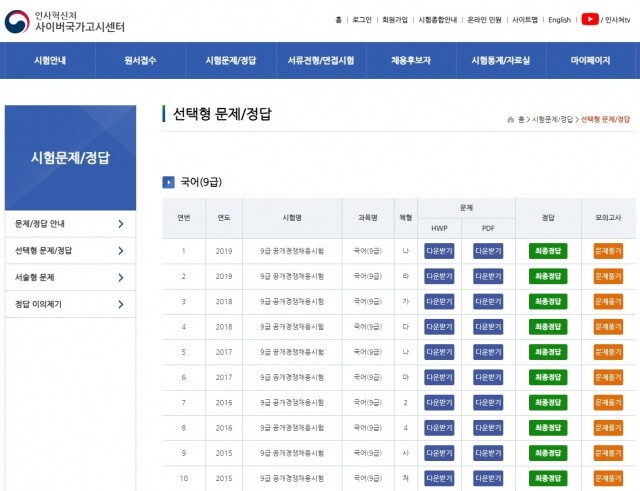Download HWP file for row 1
The image size is (640, 491).
click(x=439, y=251)
